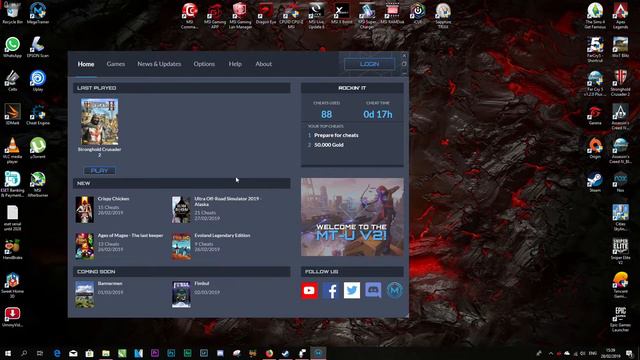Open the Facebook follow icon
640x360 pixels.
331,290
